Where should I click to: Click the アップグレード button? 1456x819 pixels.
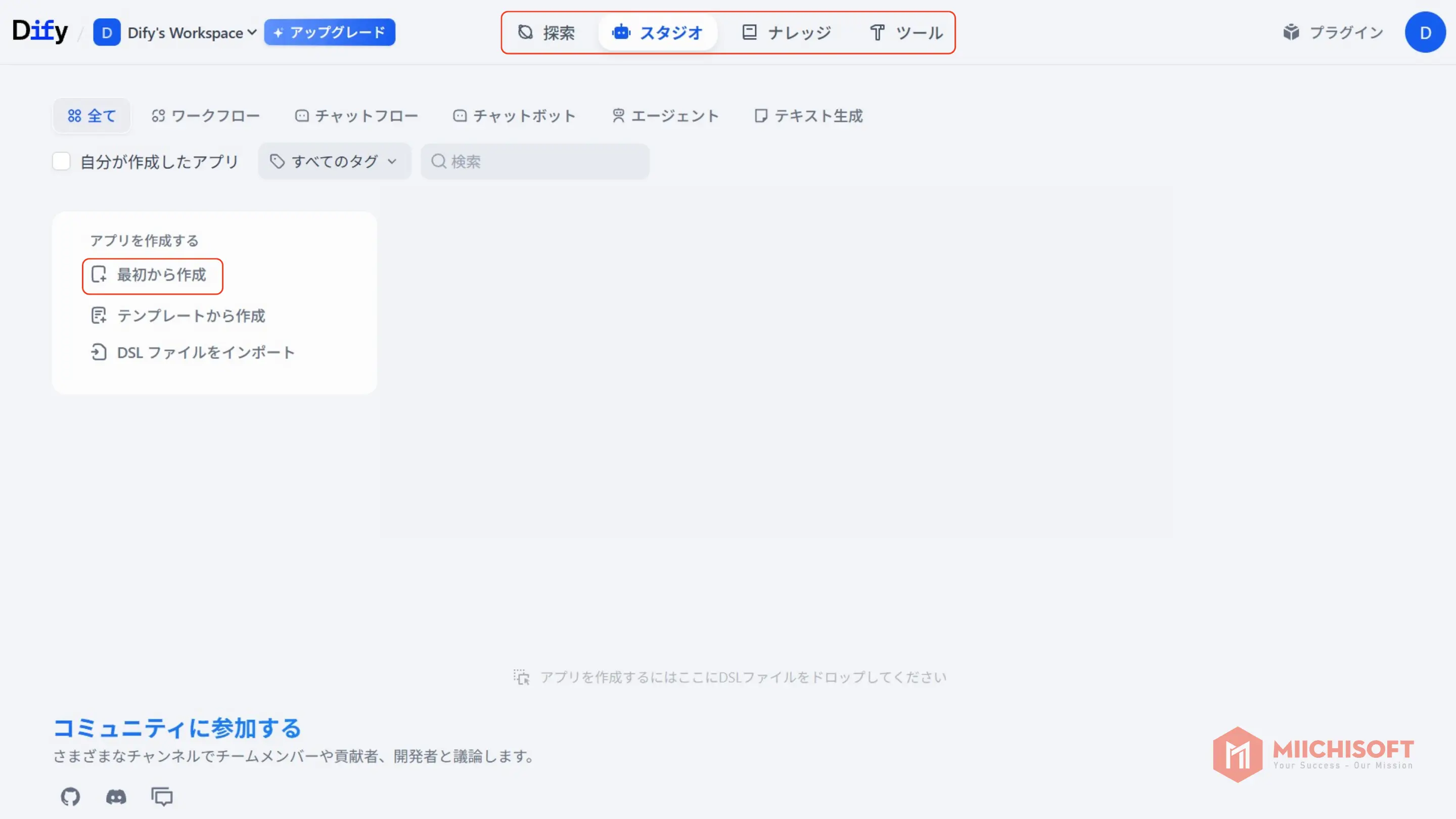(x=330, y=32)
